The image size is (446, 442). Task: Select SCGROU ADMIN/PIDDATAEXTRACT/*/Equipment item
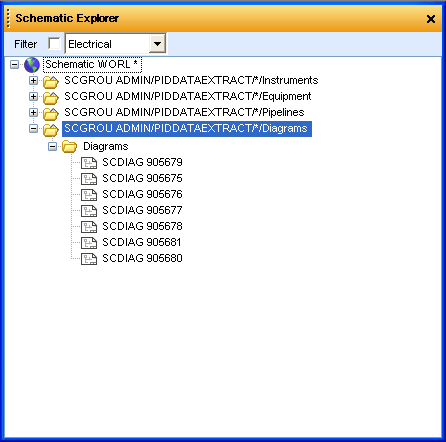pyautogui.click(x=188, y=96)
